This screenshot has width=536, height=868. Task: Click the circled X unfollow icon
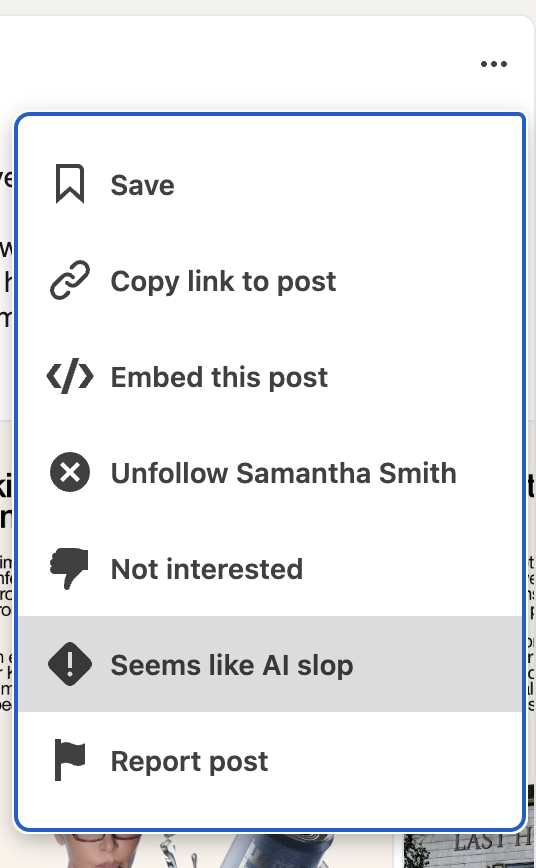point(70,472)
